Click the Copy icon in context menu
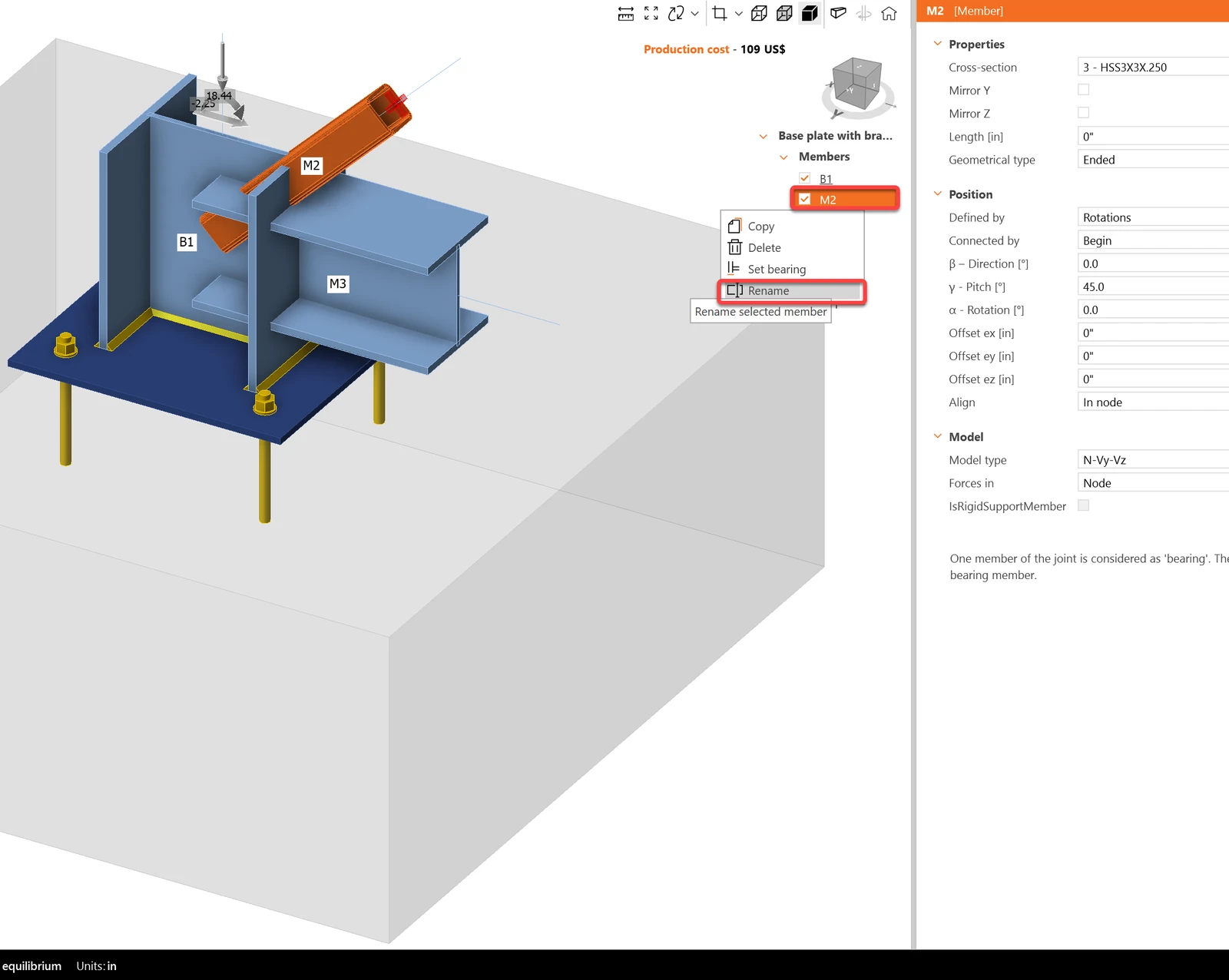 (x=734, y=226)
